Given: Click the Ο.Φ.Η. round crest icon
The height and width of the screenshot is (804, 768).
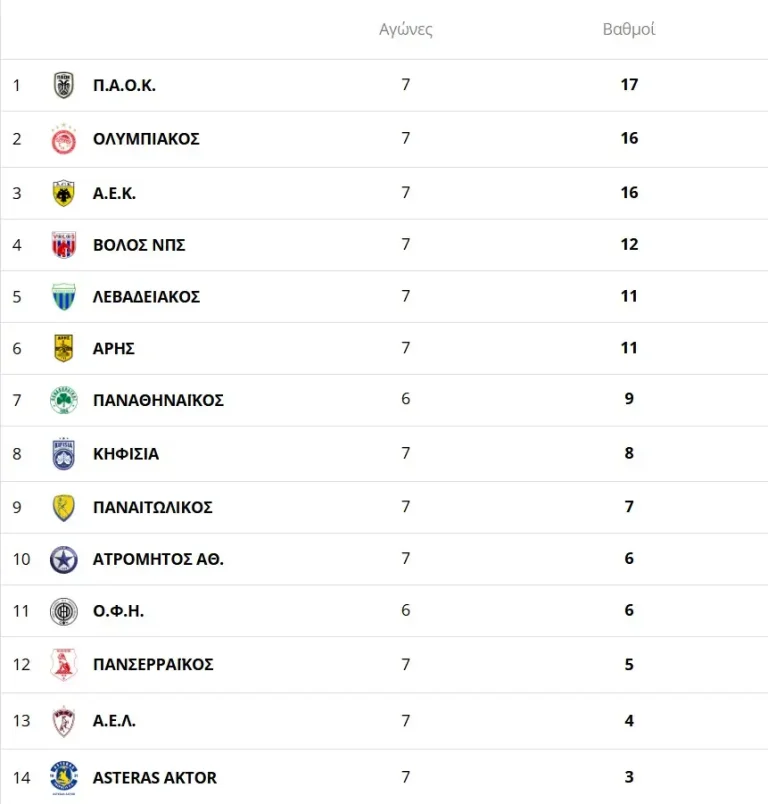Looking at the screenshot, I should 64,611.
